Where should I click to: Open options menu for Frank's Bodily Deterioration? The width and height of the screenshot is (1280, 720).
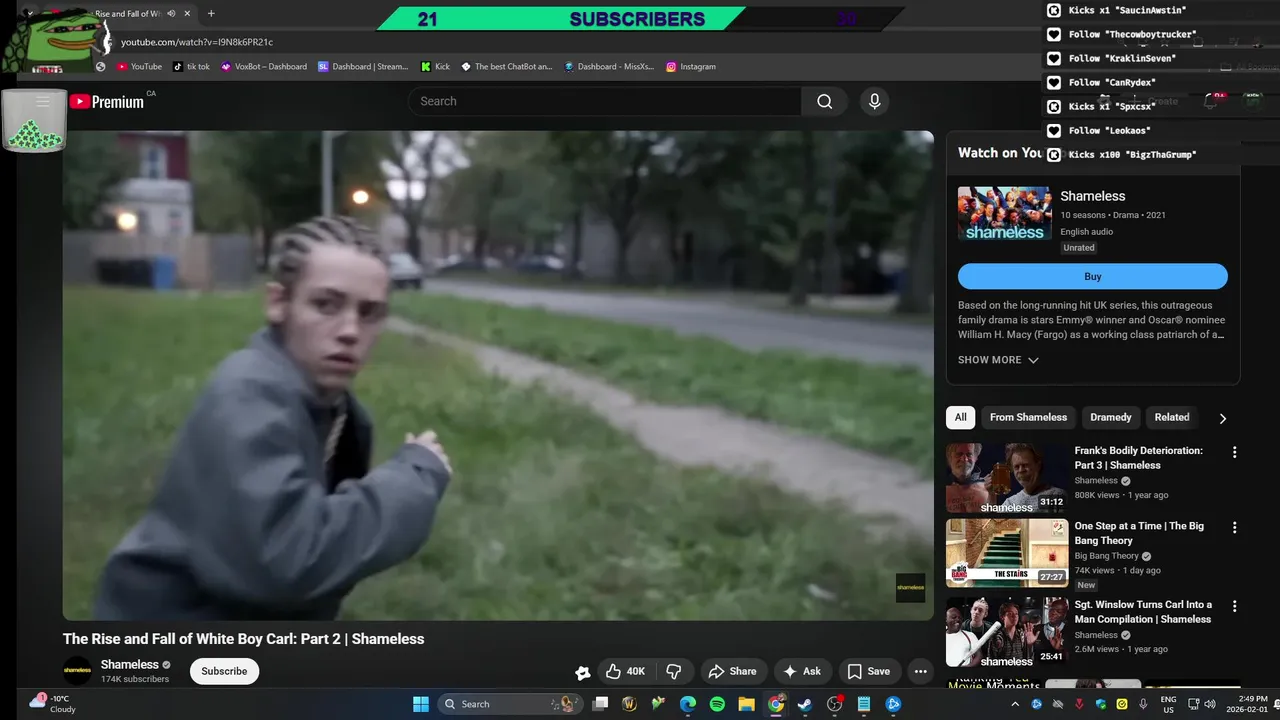[x=1234, y=452]
